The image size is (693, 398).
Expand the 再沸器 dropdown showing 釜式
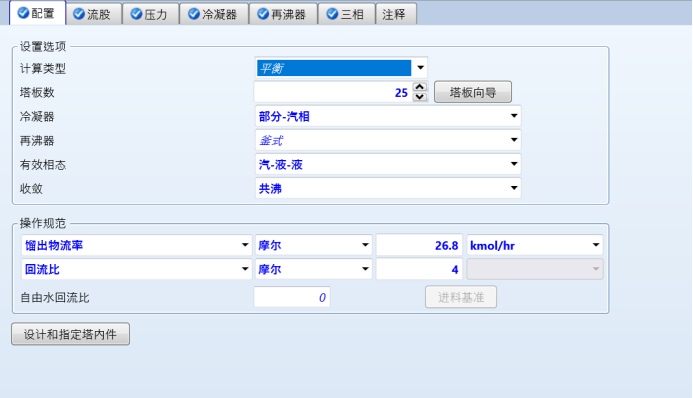[514, 140]
